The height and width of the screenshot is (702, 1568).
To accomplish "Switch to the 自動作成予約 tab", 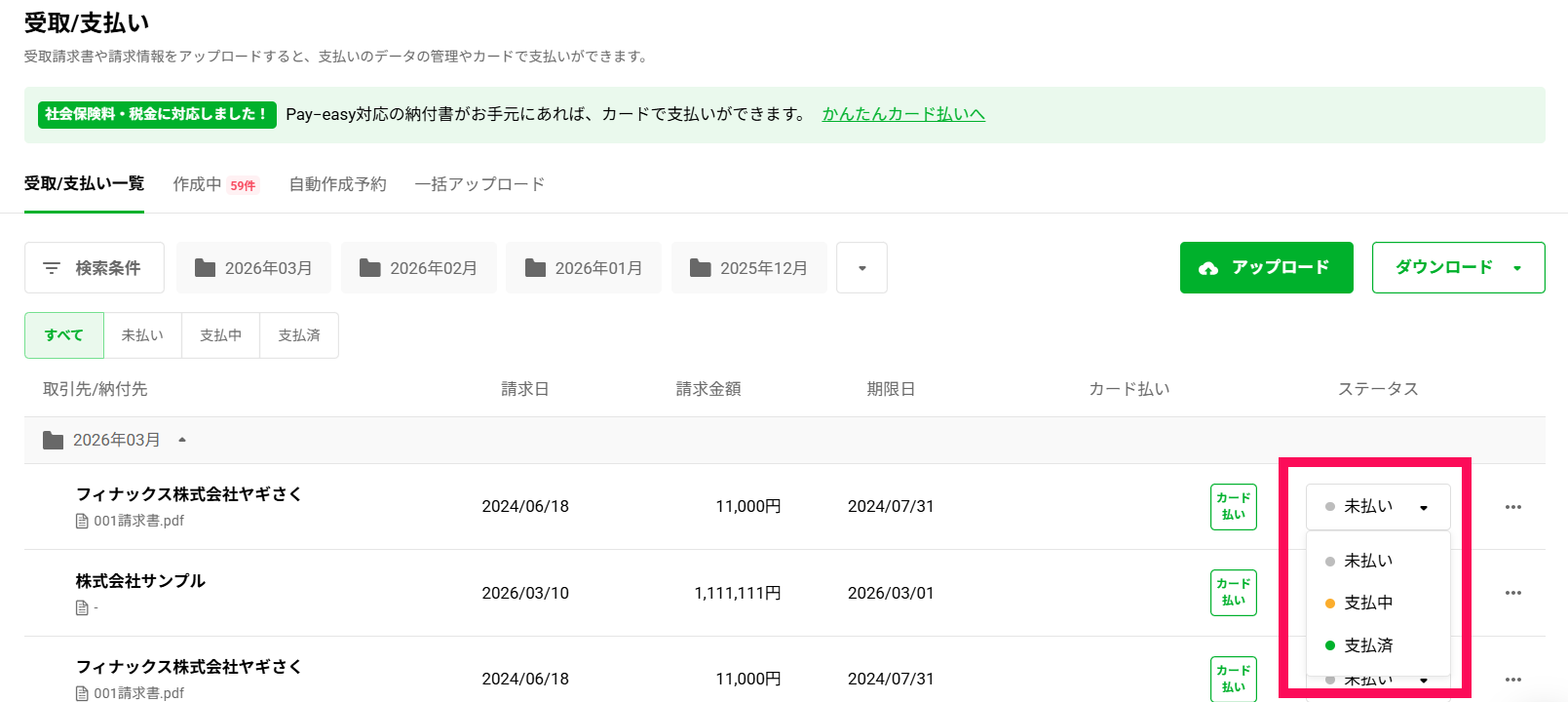I will pos(337,184).
